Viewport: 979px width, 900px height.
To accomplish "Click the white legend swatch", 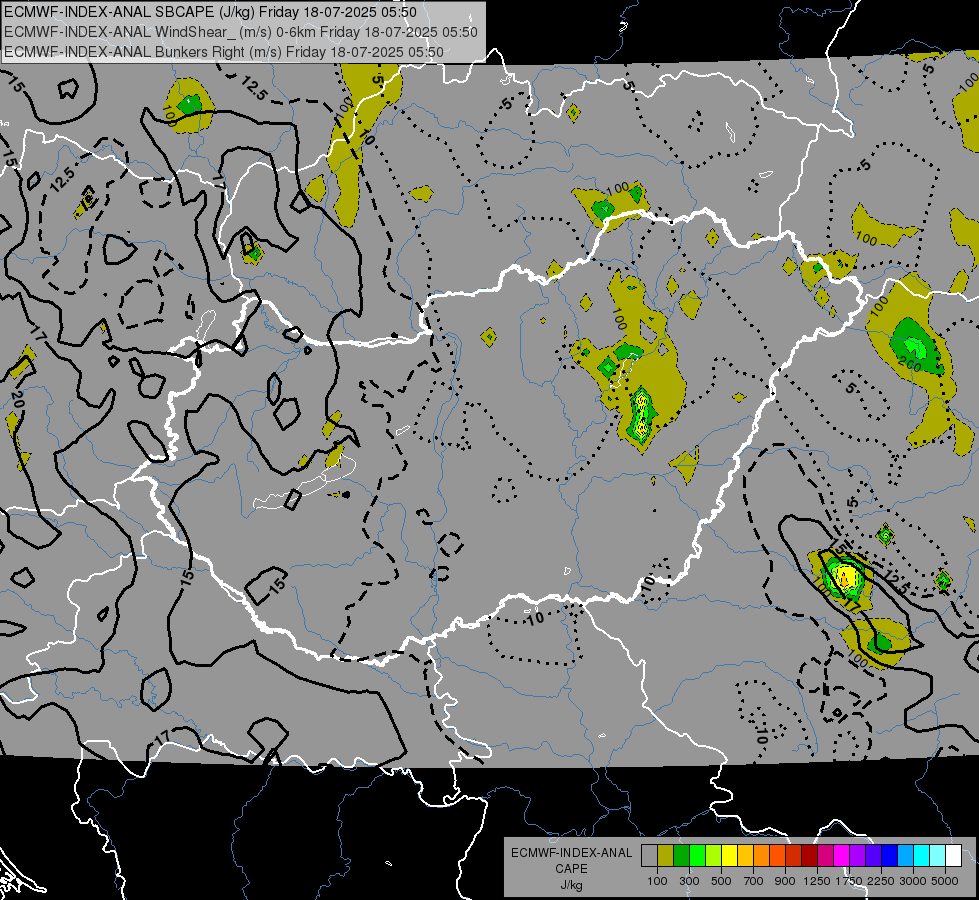I will tap(953, 856).
